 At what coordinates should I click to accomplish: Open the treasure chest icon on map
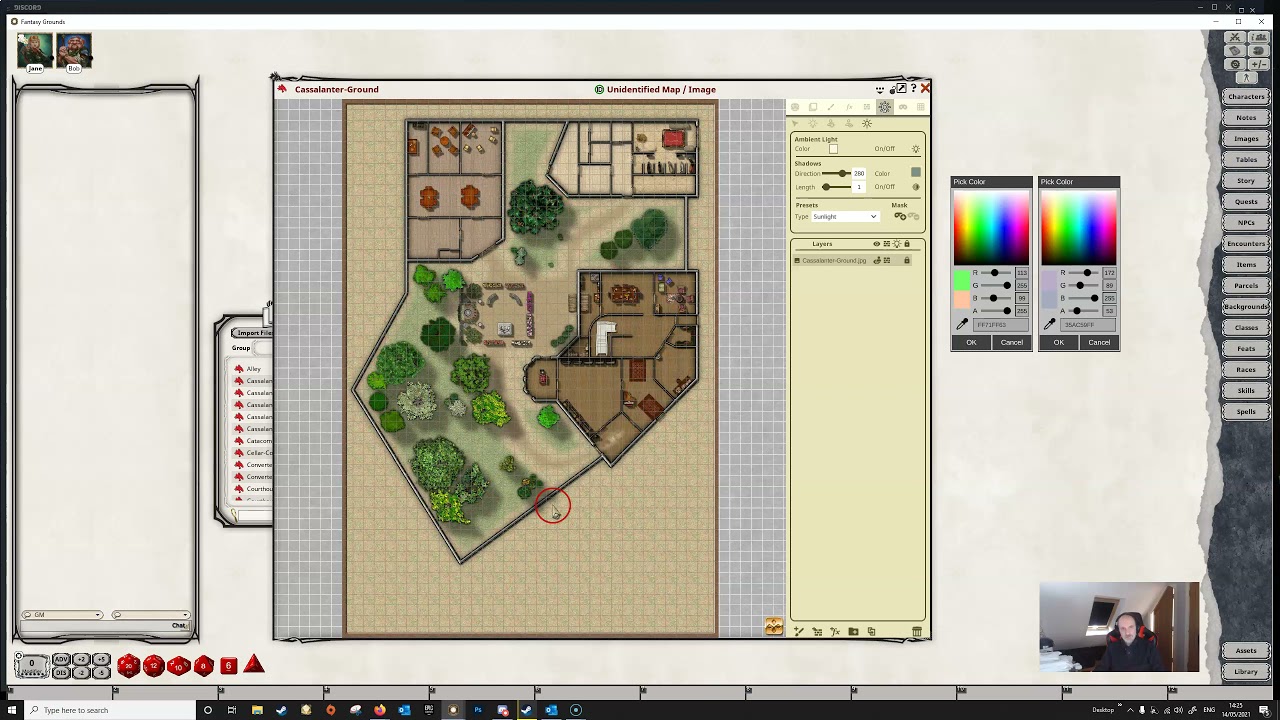[x=774, y=627]
